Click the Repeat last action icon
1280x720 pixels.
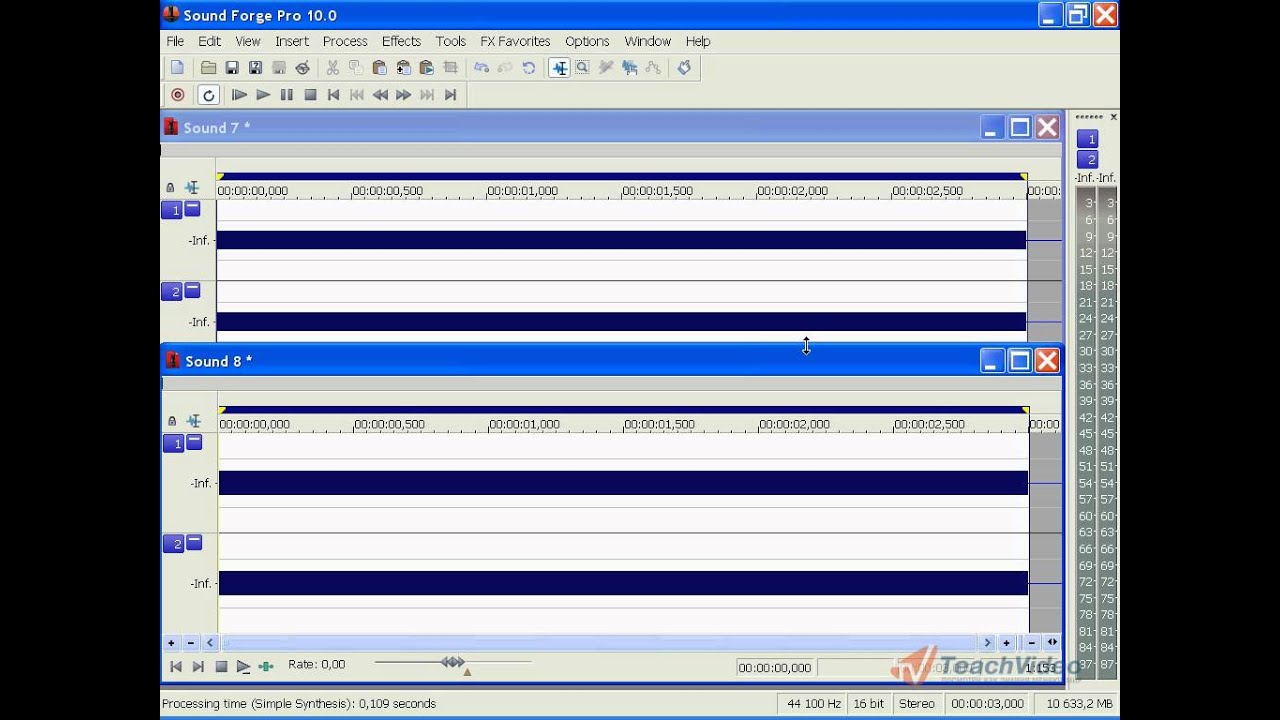[x=528, y=68]
